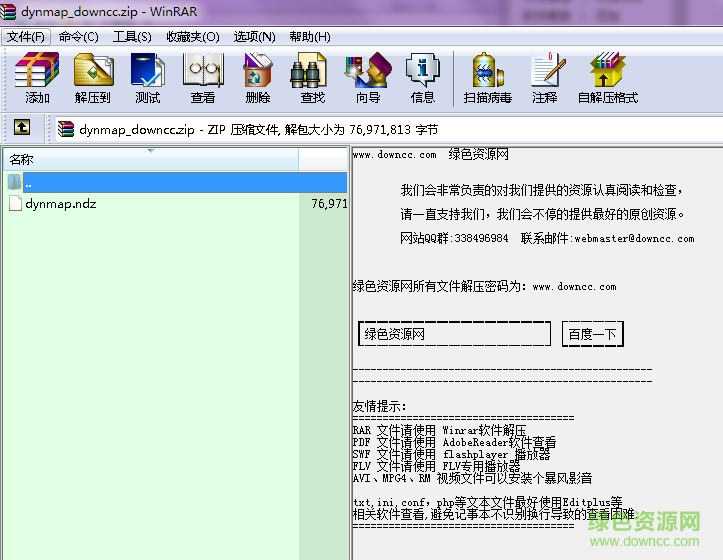Click the archive icon in address bar
723x560 pixels.
65,129
